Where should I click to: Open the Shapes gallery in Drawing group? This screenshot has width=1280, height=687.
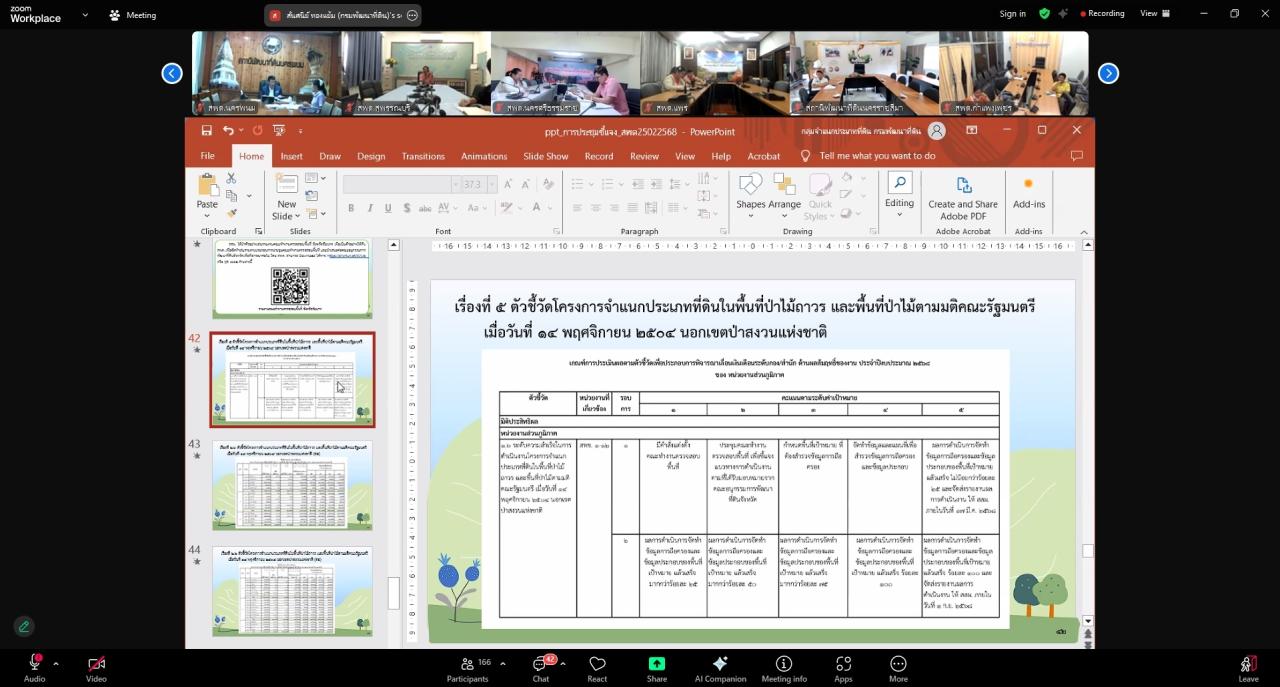pos(750,192)
